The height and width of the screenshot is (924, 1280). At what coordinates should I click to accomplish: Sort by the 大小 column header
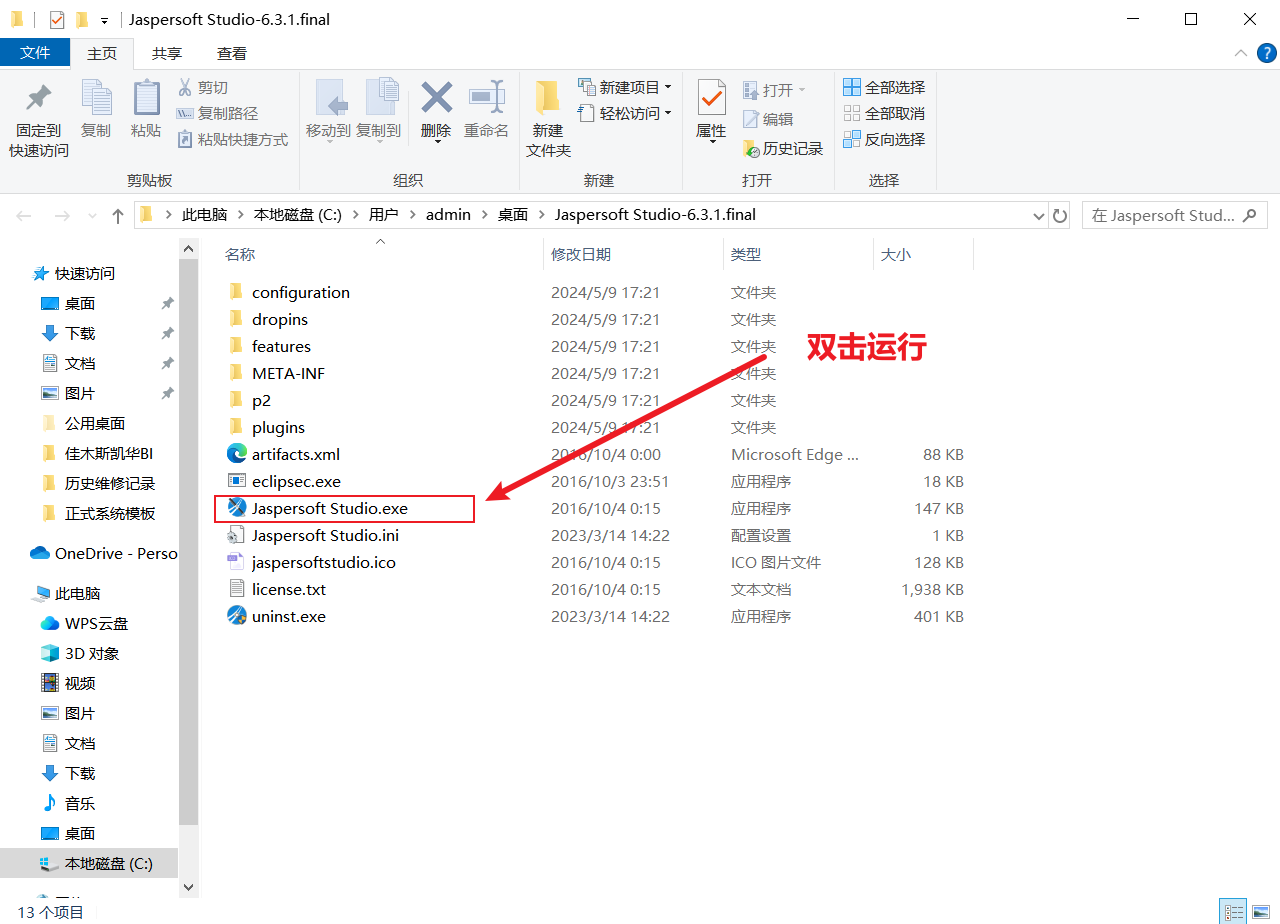pos(896,255)
